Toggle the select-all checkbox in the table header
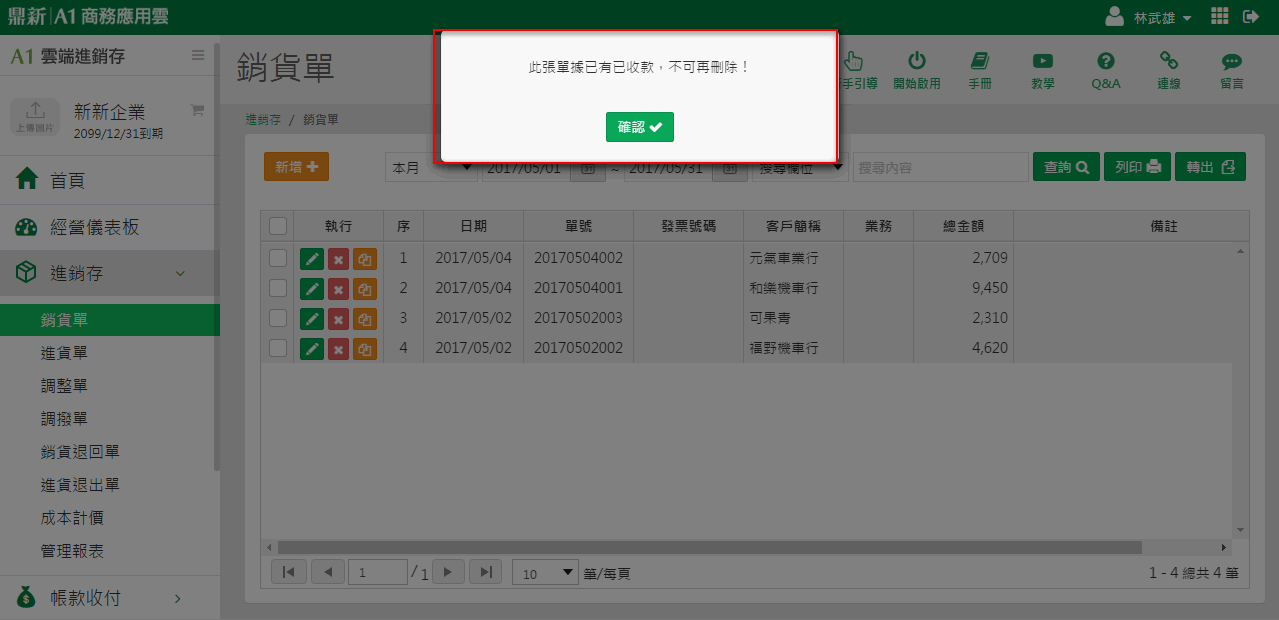Viewport: 1279px width, 620px height. [x=278, y=226]
